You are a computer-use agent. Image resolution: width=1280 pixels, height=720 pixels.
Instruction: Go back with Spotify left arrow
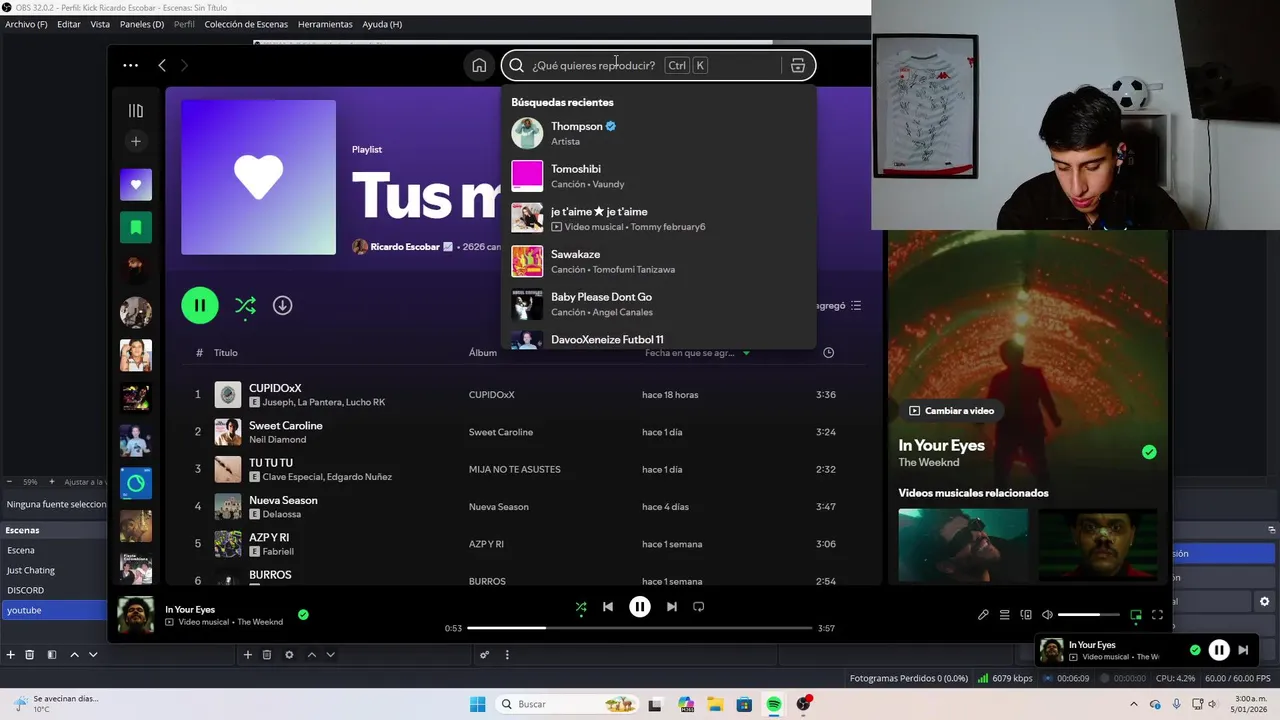[162, 65]
